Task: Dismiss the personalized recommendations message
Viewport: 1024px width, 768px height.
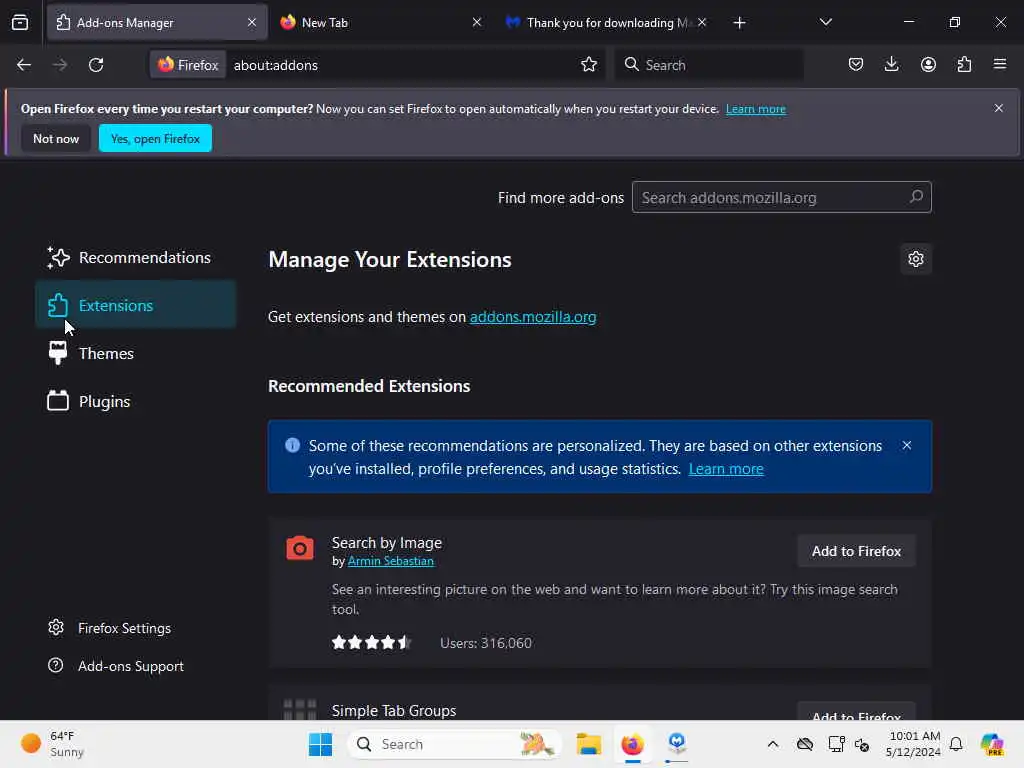Action: pos(906,445)
